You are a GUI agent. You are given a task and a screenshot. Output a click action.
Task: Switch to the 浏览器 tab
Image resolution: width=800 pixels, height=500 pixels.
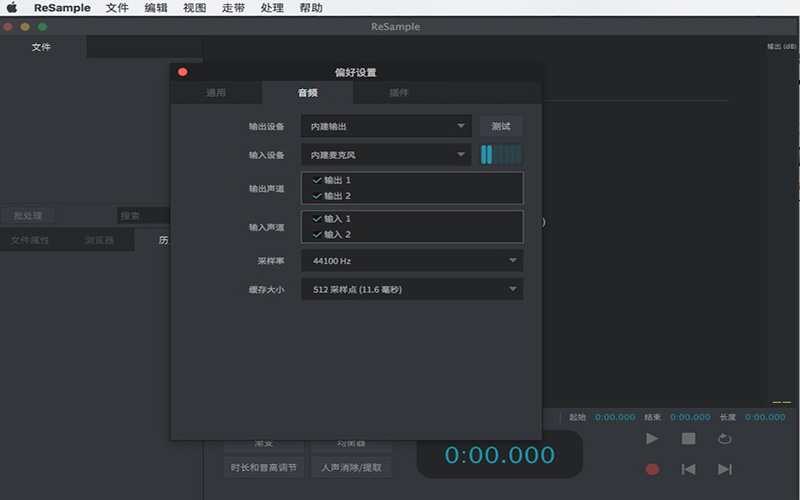click(x=99, y=240)
